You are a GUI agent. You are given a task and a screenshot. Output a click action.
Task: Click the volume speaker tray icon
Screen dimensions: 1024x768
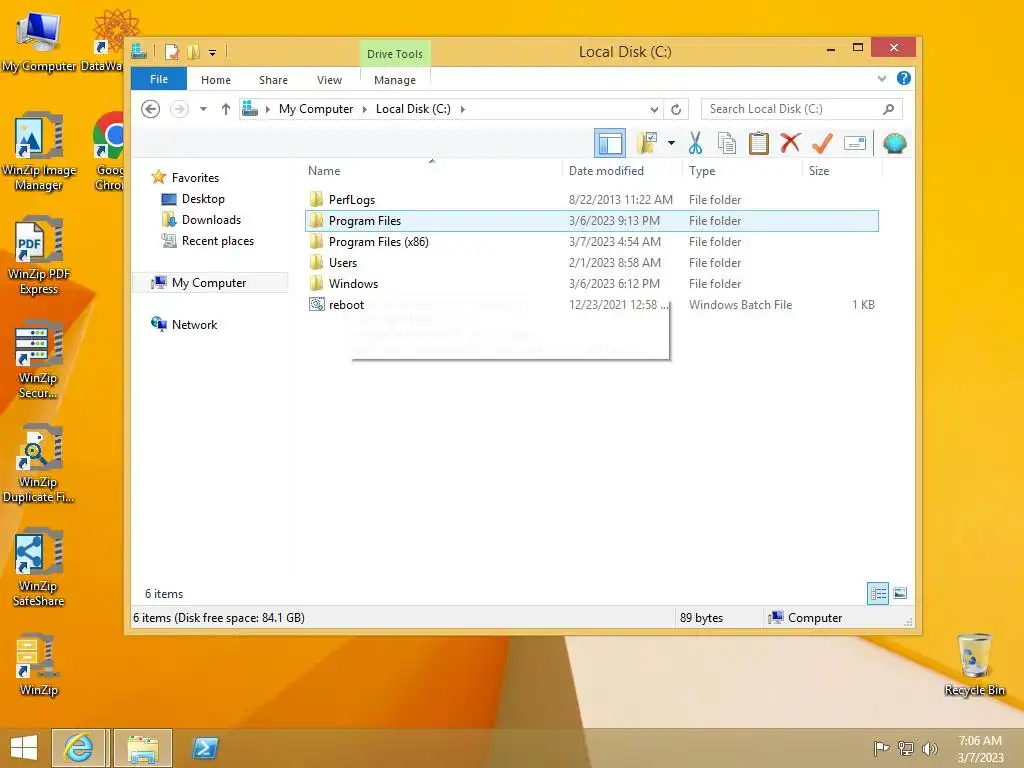[929, 748]
